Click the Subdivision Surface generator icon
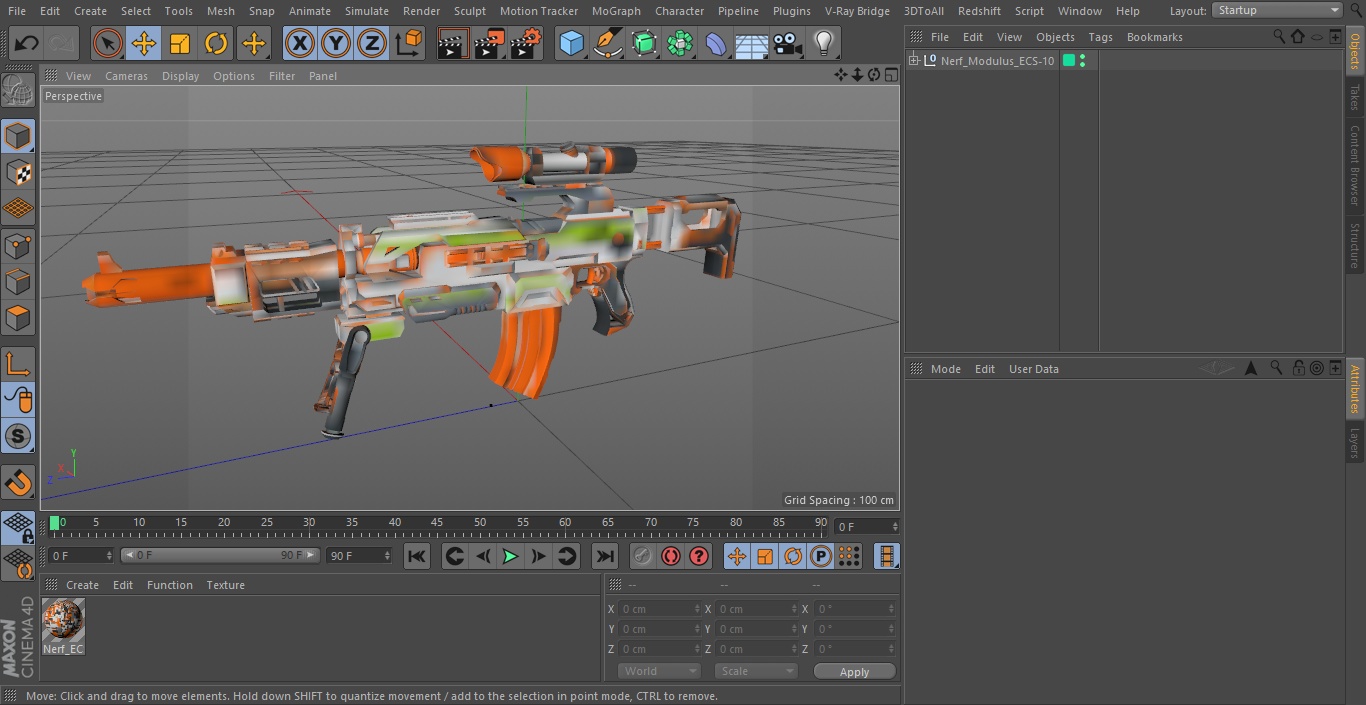This screenshot has width=1366, height=705. (644, 43)
